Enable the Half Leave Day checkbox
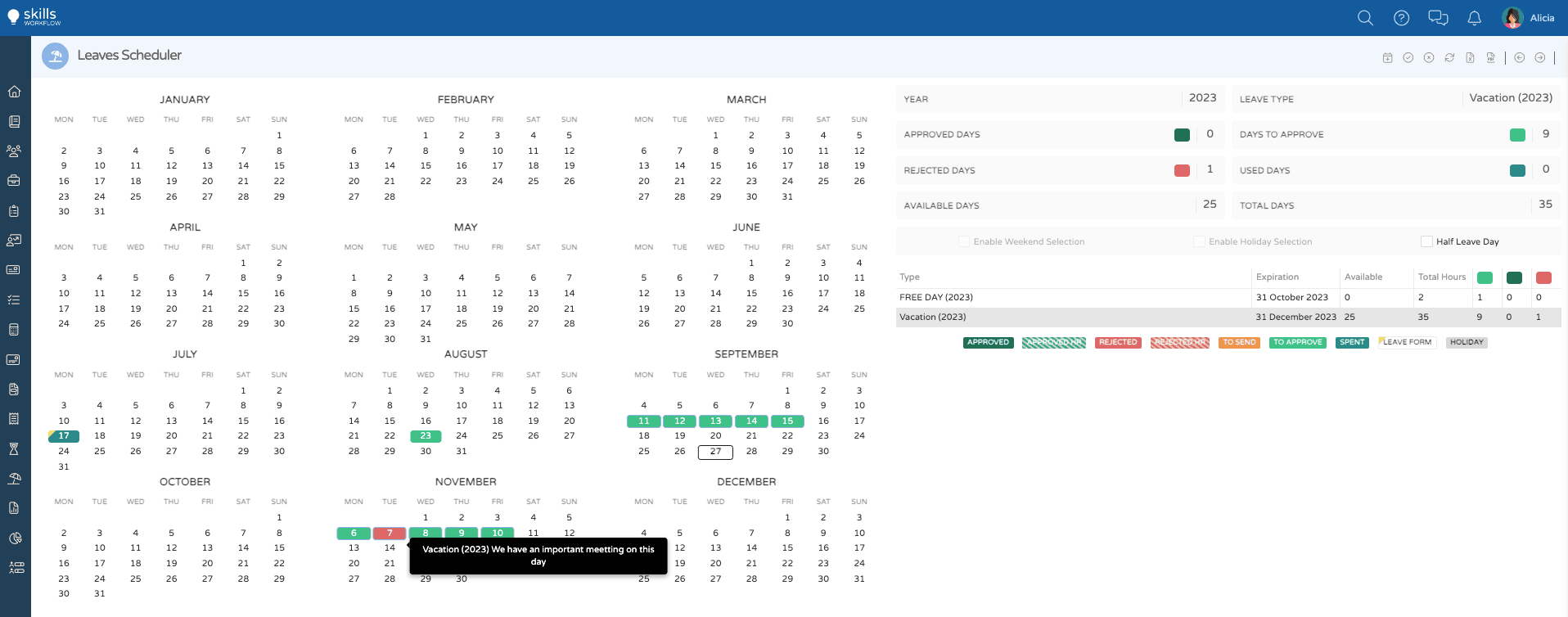Viewport: 1568px width, 617px height. coord(1426,241)
